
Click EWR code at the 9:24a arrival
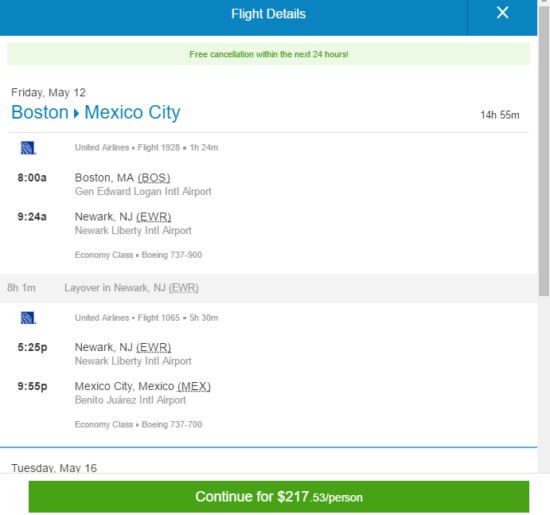(154, 217)
